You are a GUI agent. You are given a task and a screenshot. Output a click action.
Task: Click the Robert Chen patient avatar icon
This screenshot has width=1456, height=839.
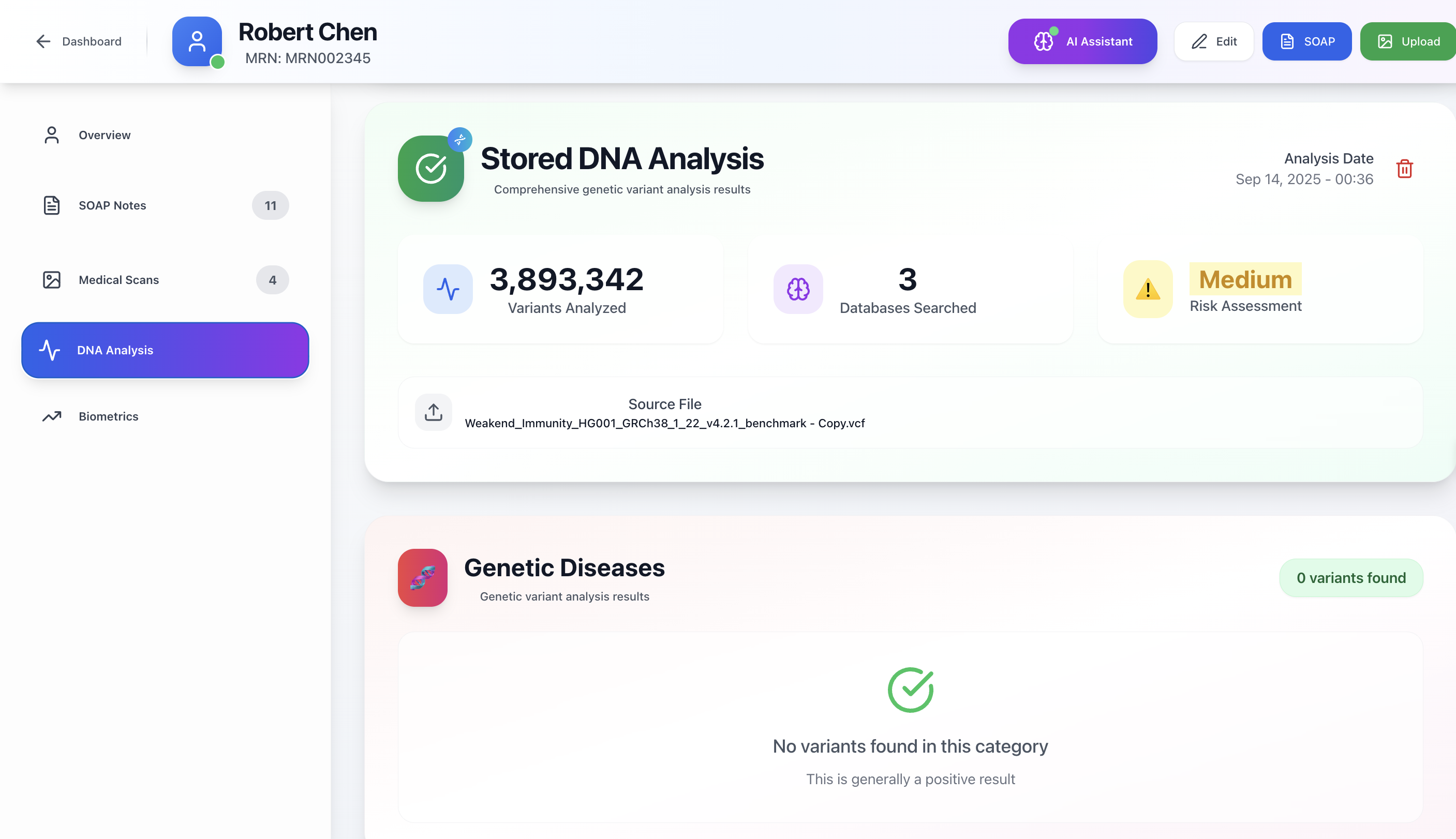click(x=197, y=41)
